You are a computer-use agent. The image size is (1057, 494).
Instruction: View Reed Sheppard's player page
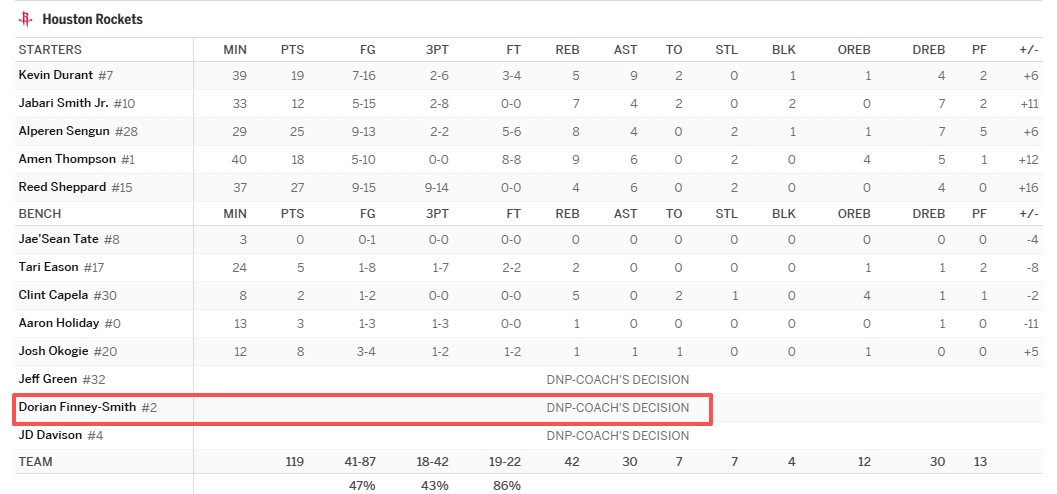pyautogui.click(x=62, y=187)
